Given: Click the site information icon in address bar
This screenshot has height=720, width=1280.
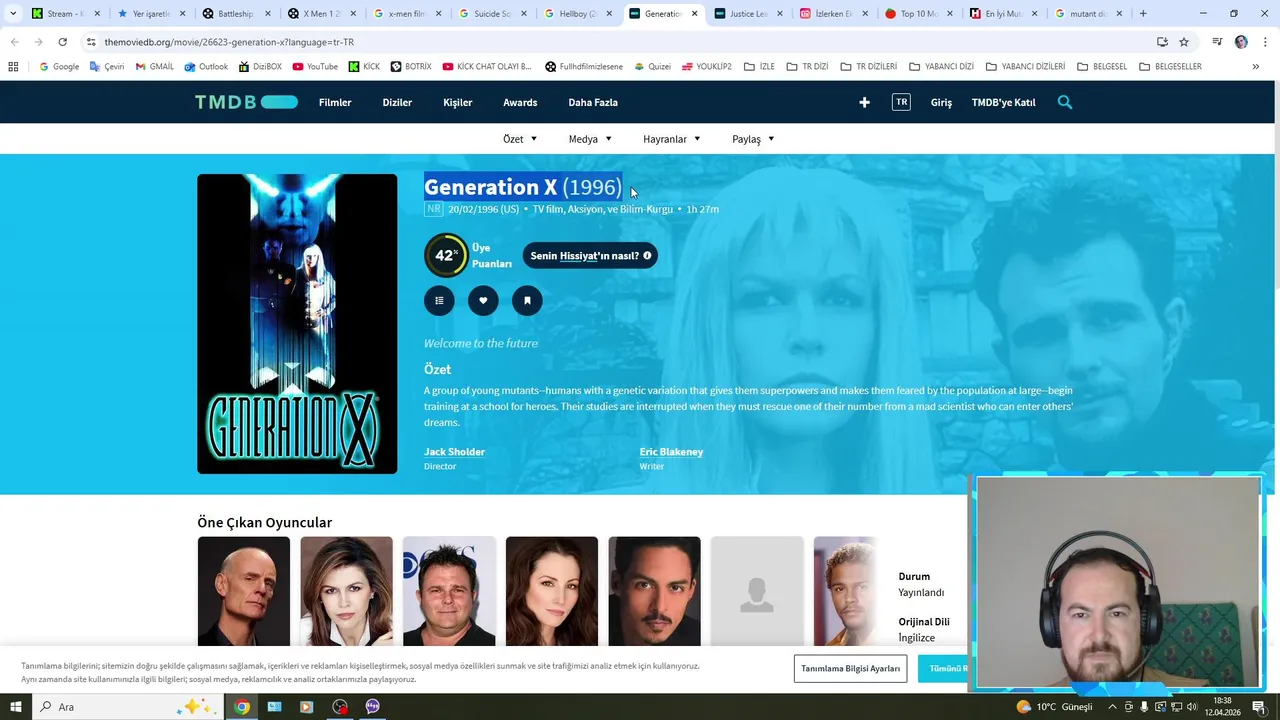Looking at the screenshot, I should (x=91, y=42).
